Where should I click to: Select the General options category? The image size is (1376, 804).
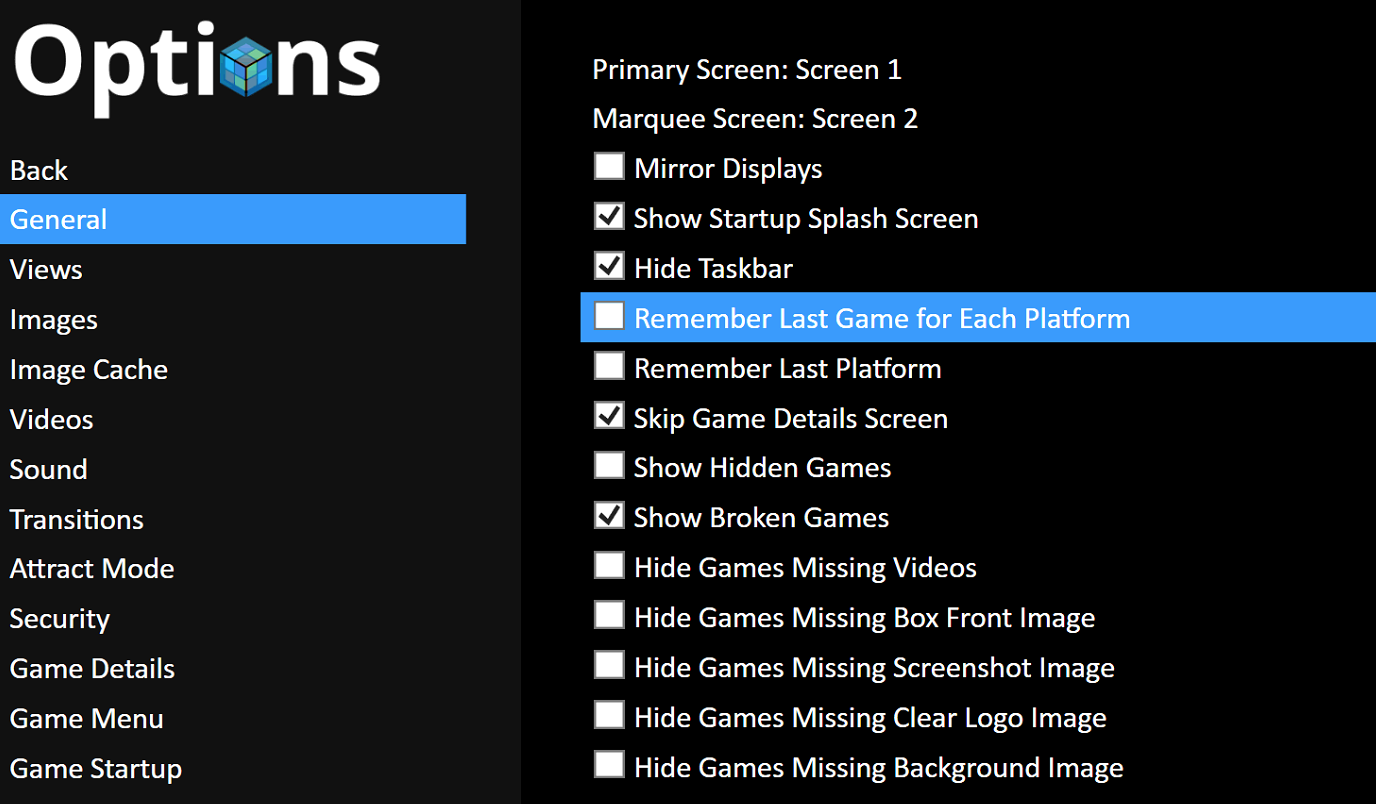(x=233, y=219)
